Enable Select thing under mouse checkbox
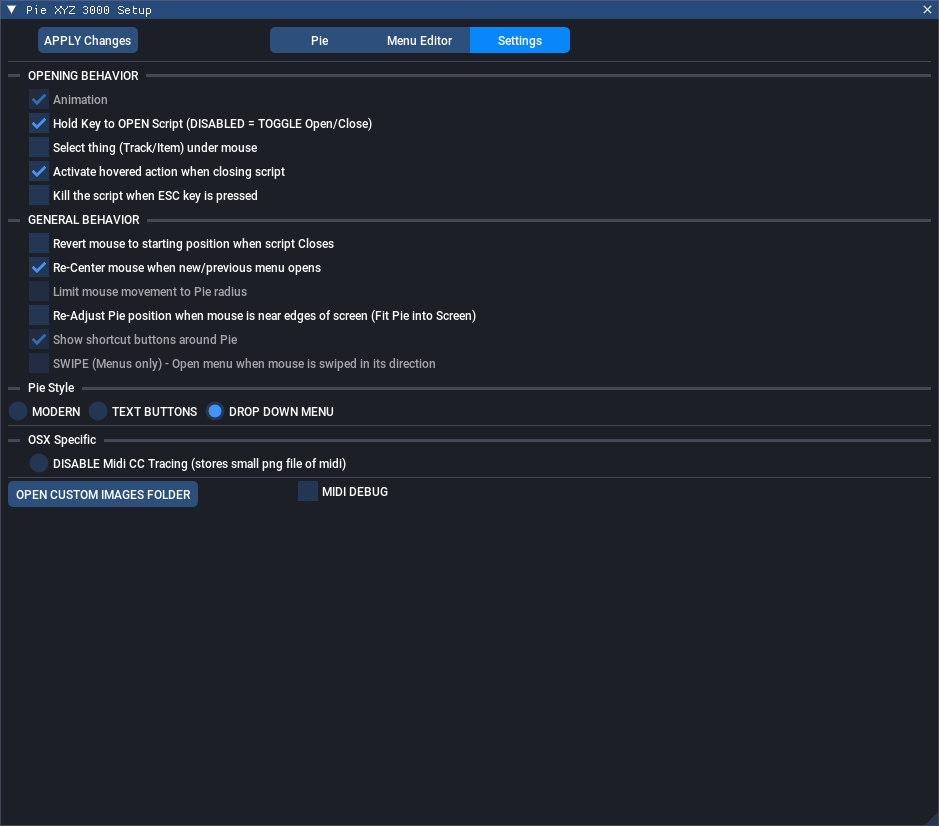939x826 pixels. (39, 147)
